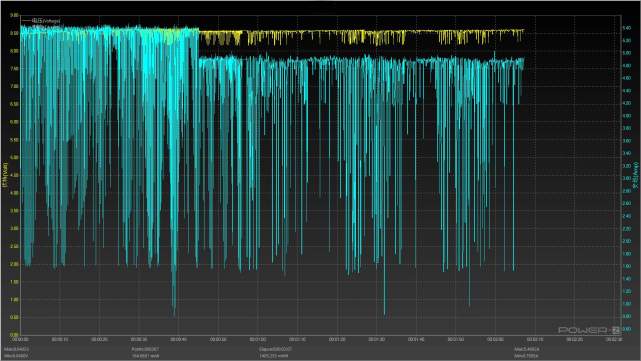Toggle the current legend entry below voltage
This screenshot has height=361, width=641.
tap(41, 27)
